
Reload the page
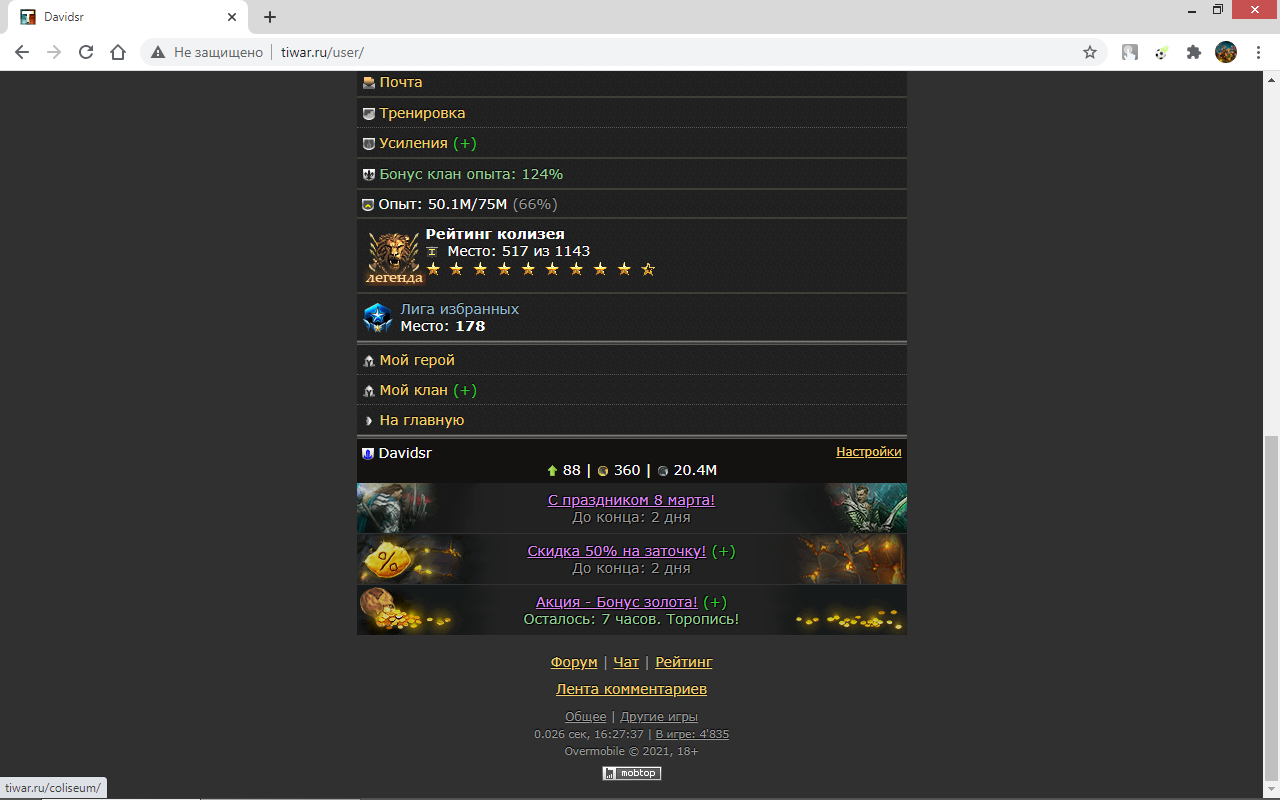coord(86,52)
